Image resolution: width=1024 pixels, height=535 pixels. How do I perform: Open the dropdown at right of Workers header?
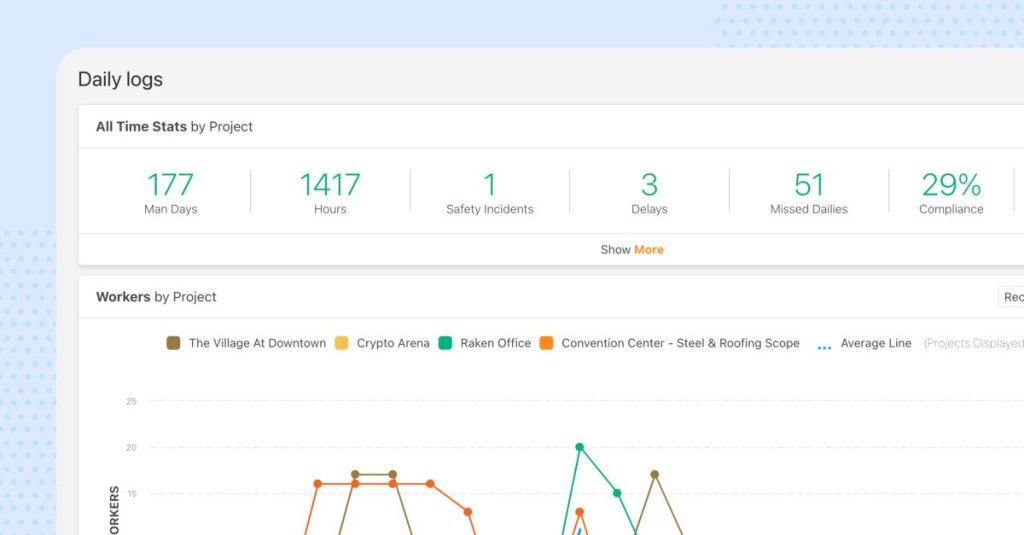click(1010, 297)
